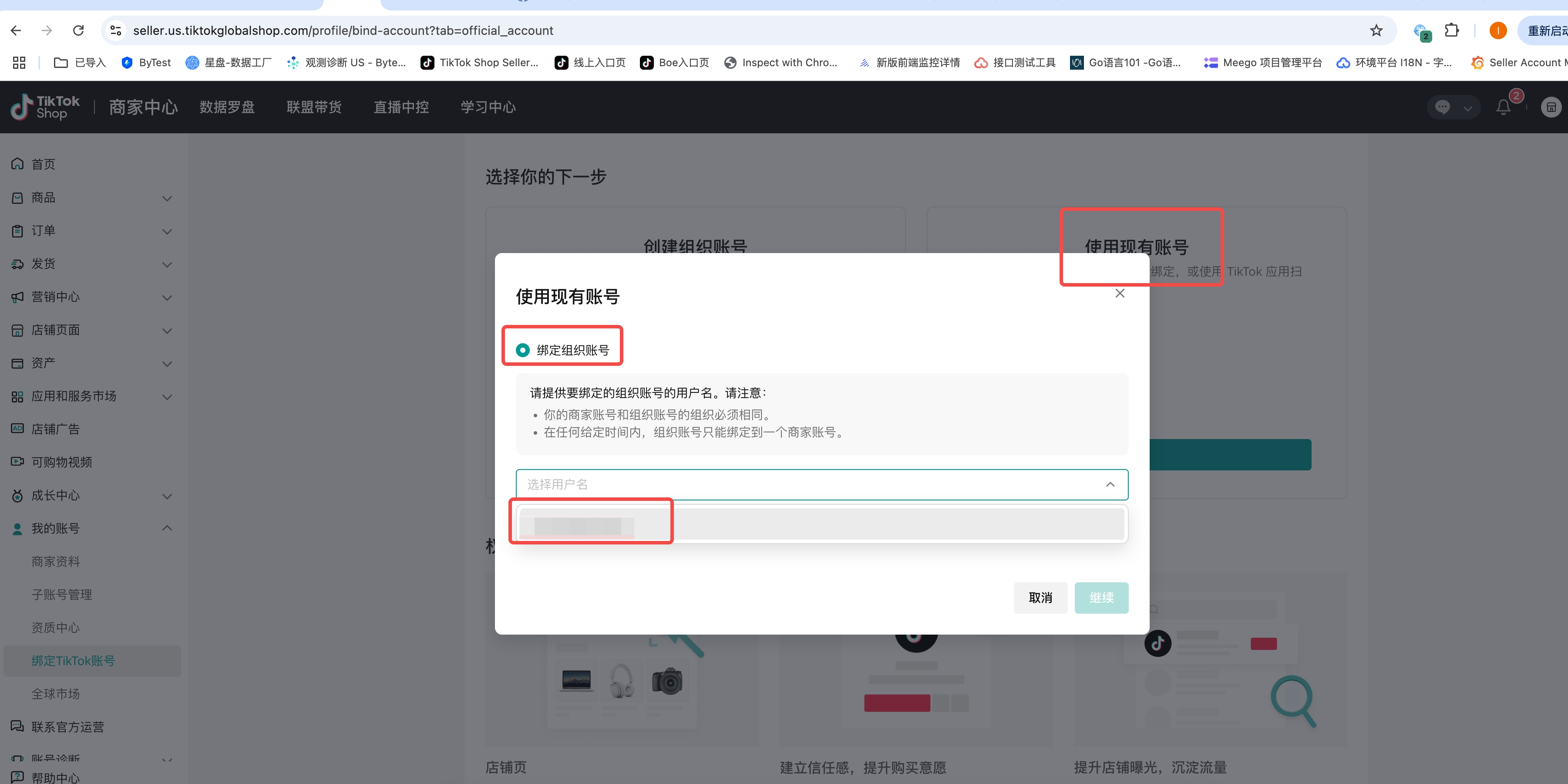
Task: Expand the 商品 sidebar menu
Action: [91, 198]
